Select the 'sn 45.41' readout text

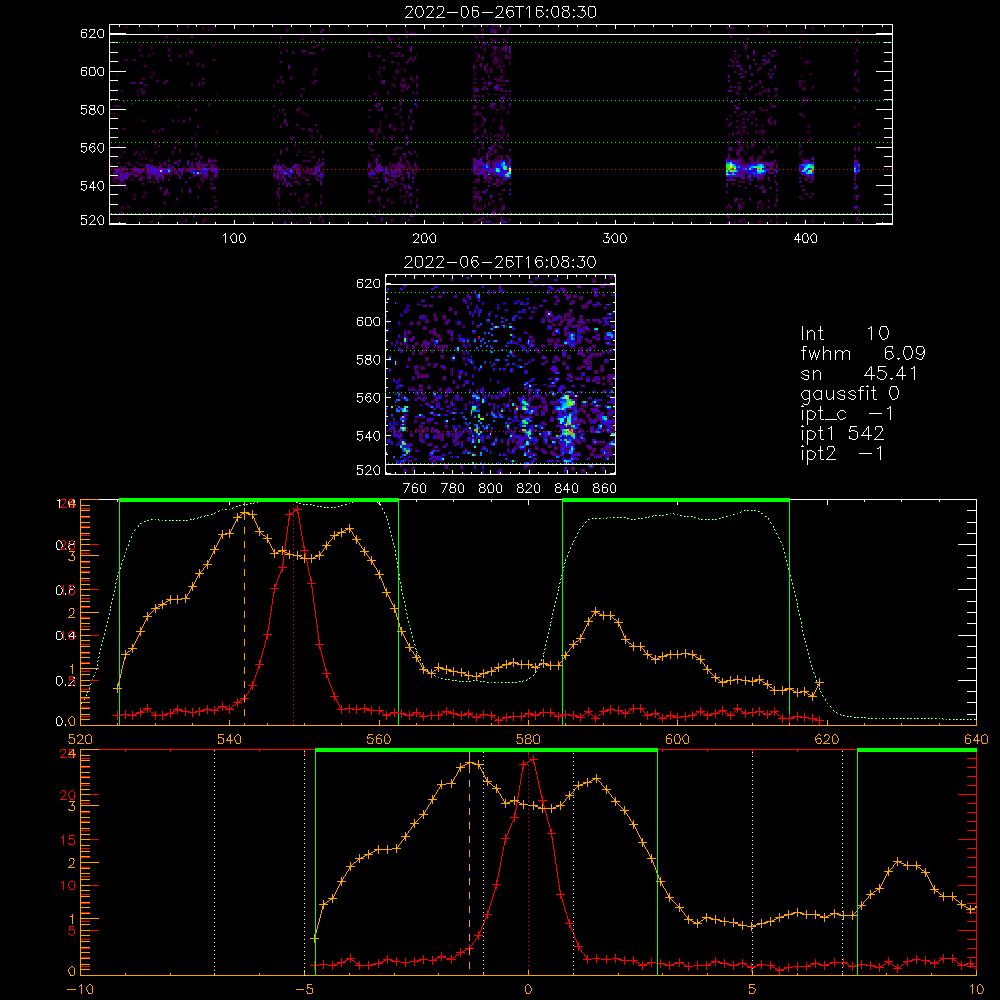859,373
